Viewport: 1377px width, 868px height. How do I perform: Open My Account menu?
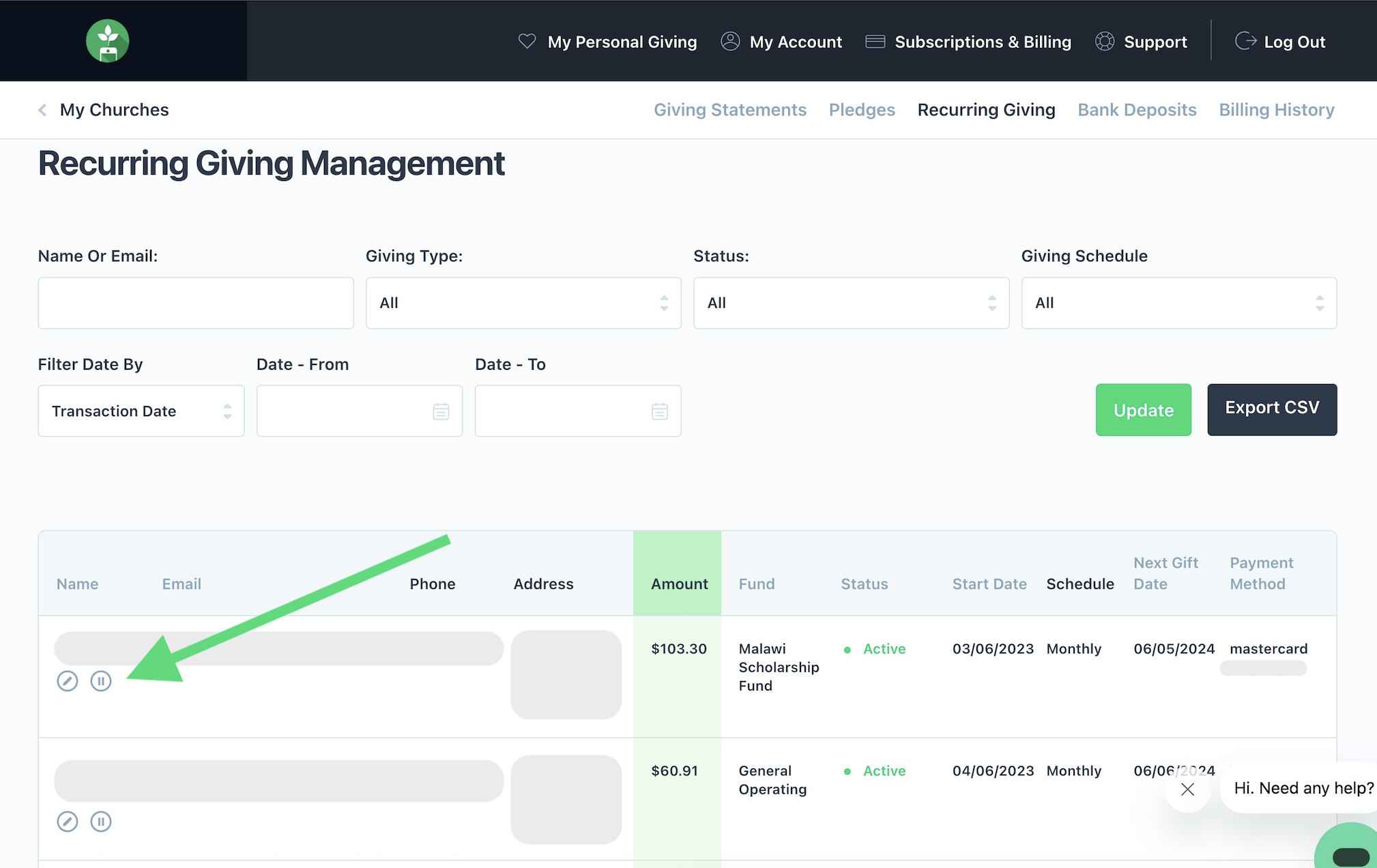796,42
